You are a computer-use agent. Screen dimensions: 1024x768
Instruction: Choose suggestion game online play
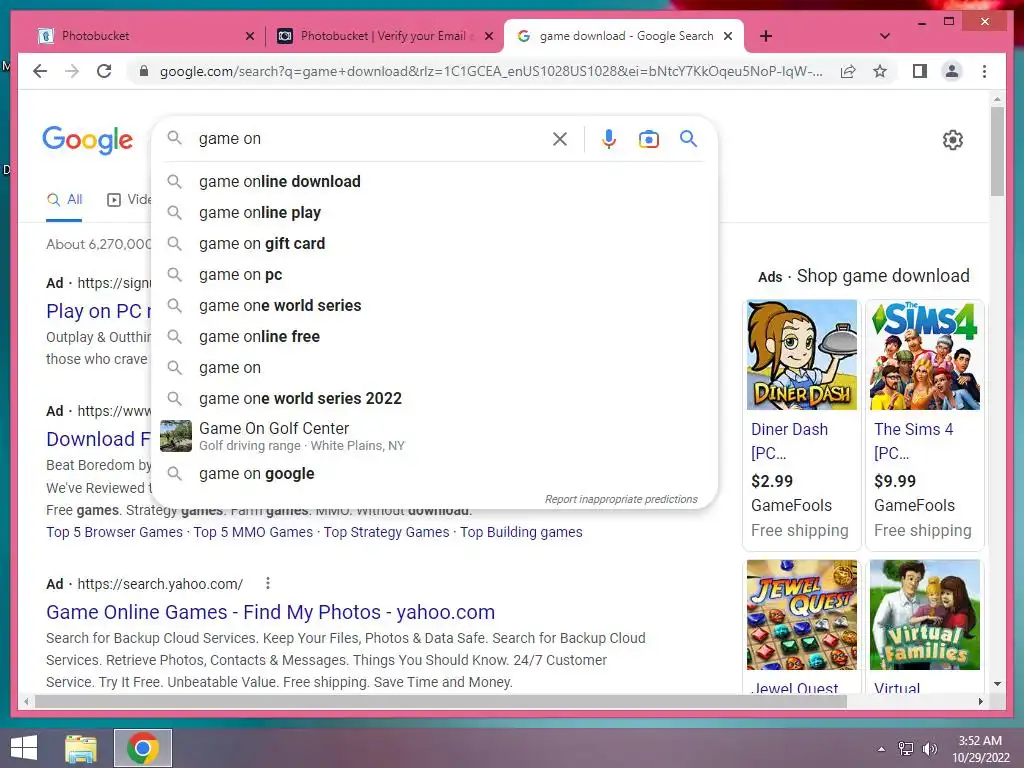click(434, 212)
